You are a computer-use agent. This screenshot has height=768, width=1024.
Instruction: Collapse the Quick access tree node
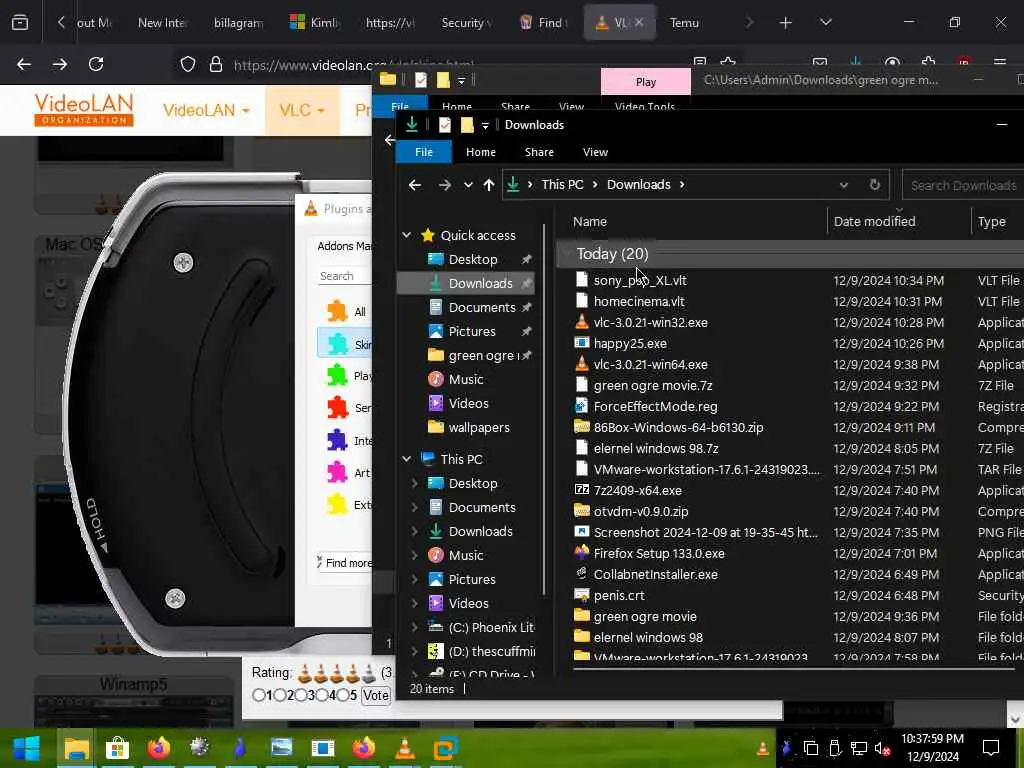tap(407, 235)
